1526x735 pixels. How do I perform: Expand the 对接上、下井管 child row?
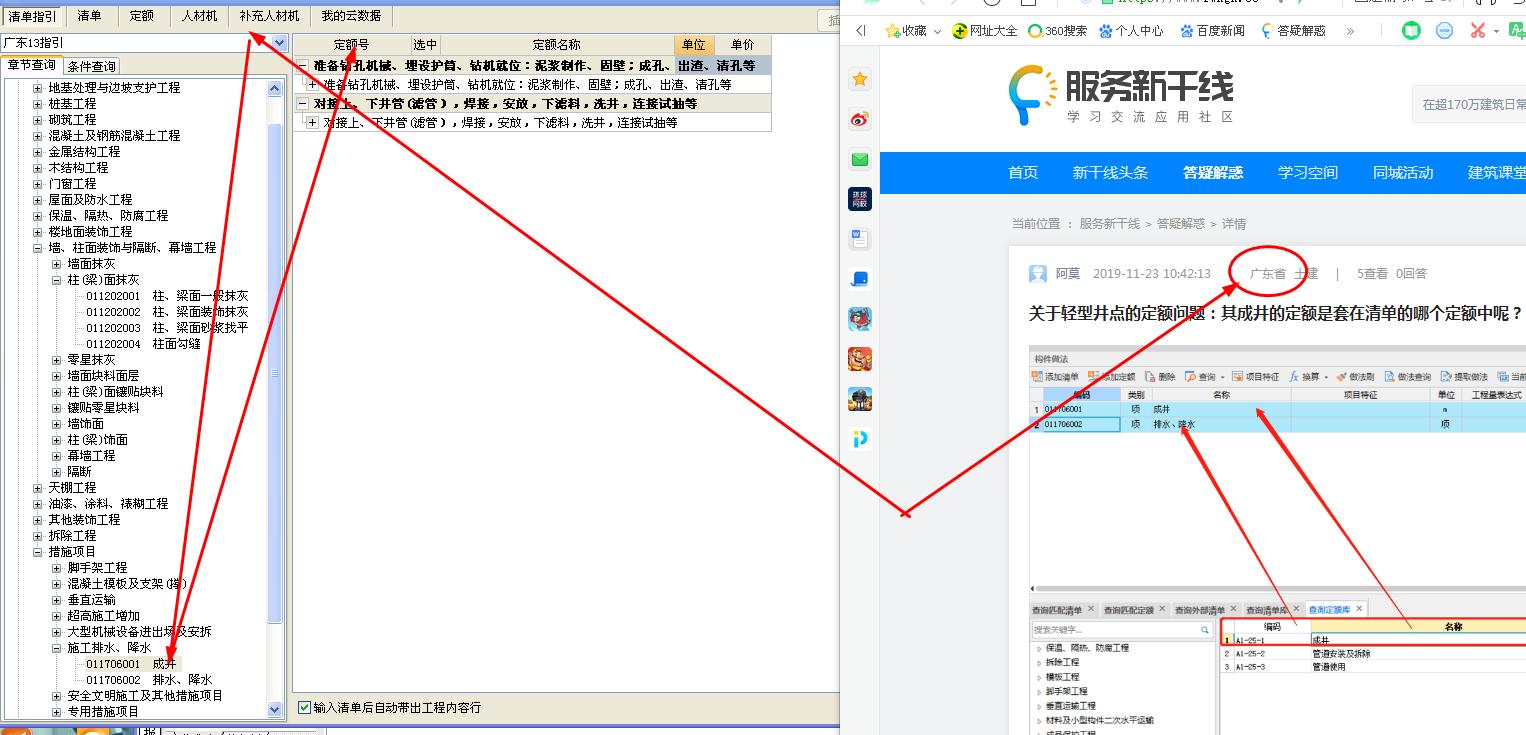click(x=312, y=123)
